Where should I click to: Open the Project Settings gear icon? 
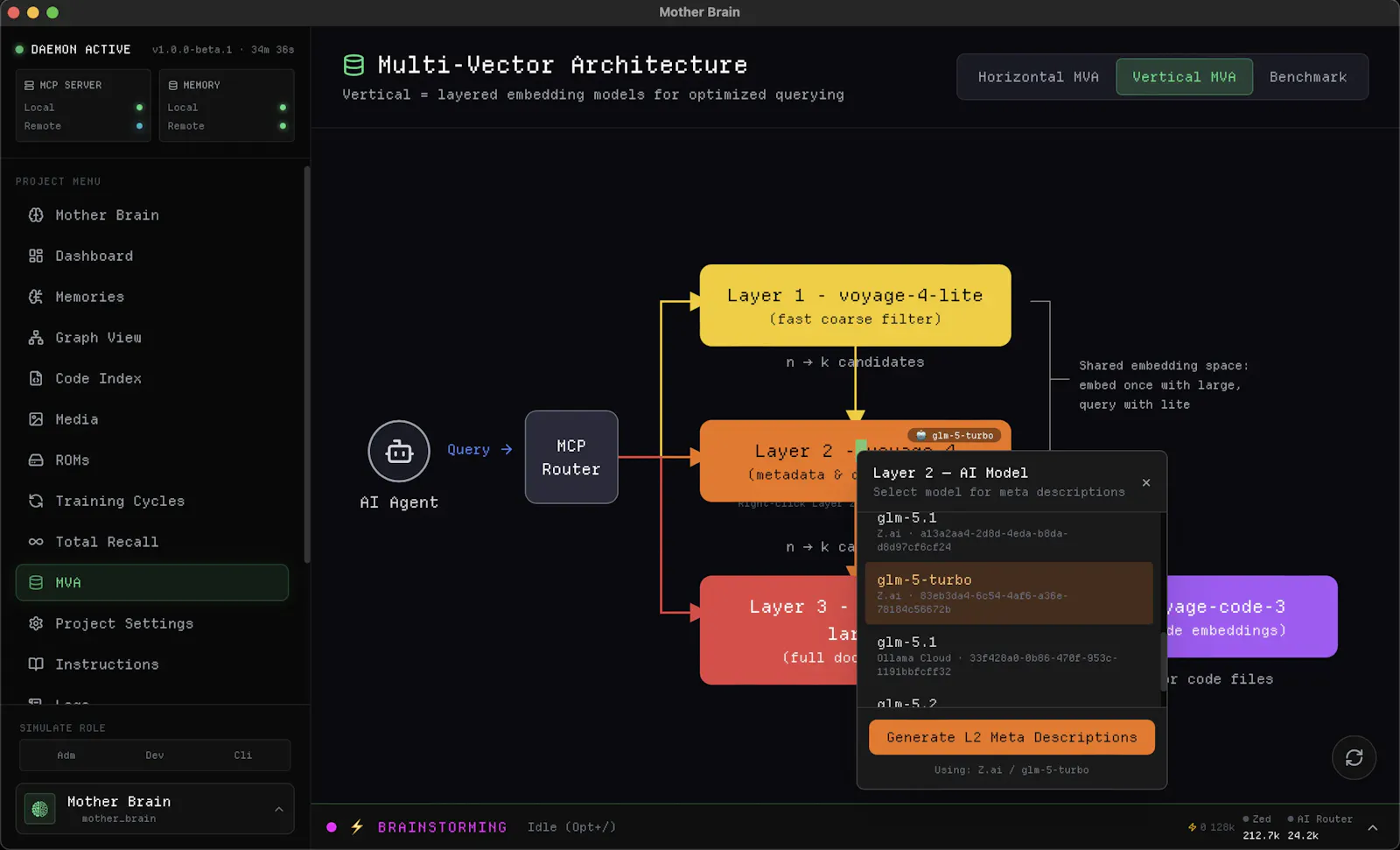(36, 623)
